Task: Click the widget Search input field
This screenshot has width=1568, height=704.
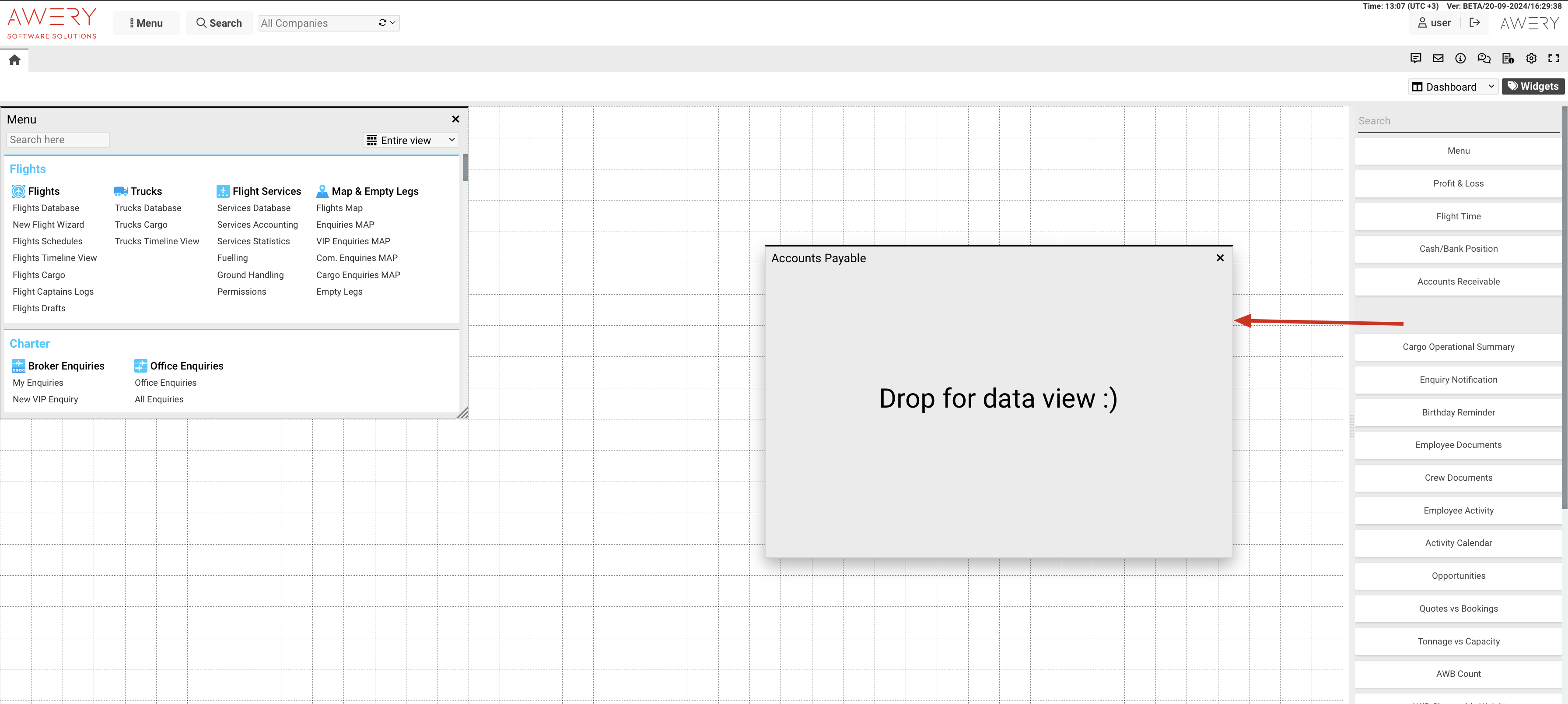Action: 1458,120
